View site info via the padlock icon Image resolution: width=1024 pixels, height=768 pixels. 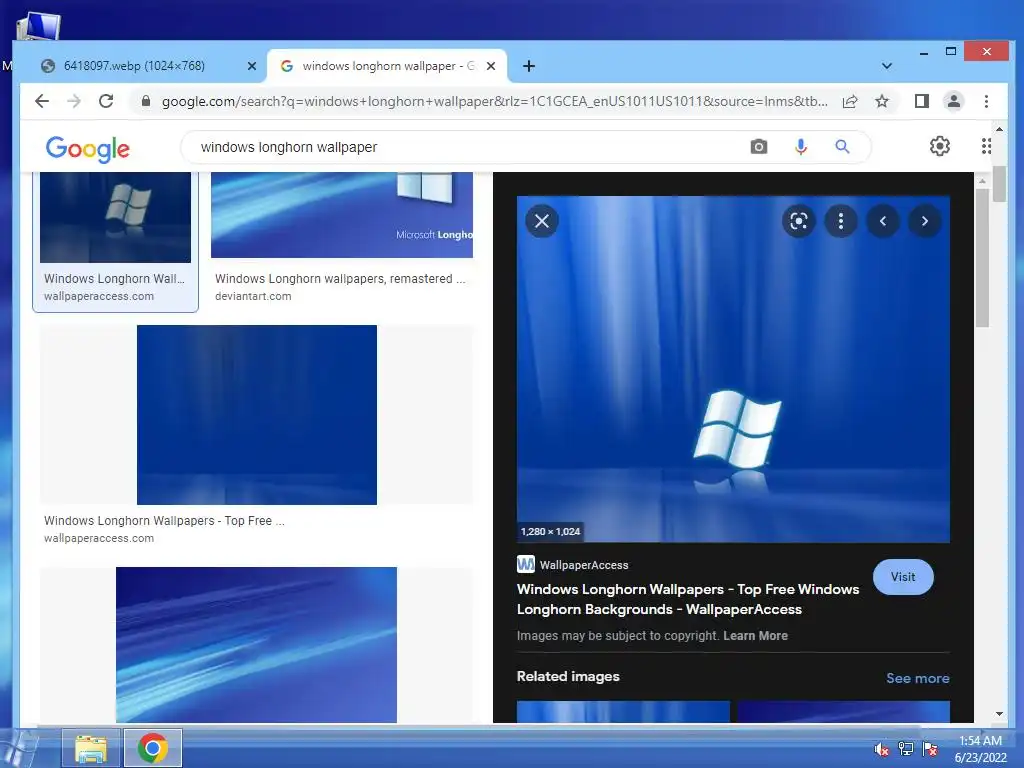(x=146, y=101)
